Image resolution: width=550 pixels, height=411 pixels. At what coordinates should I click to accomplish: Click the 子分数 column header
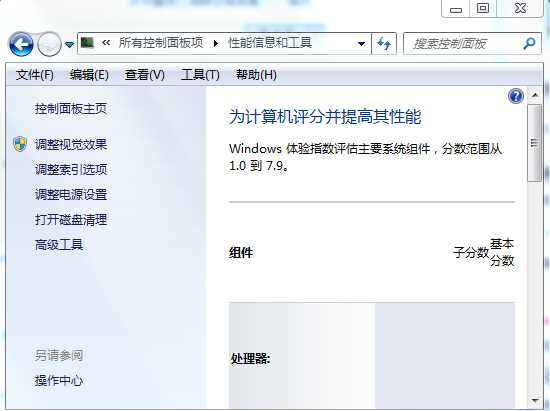471,252
